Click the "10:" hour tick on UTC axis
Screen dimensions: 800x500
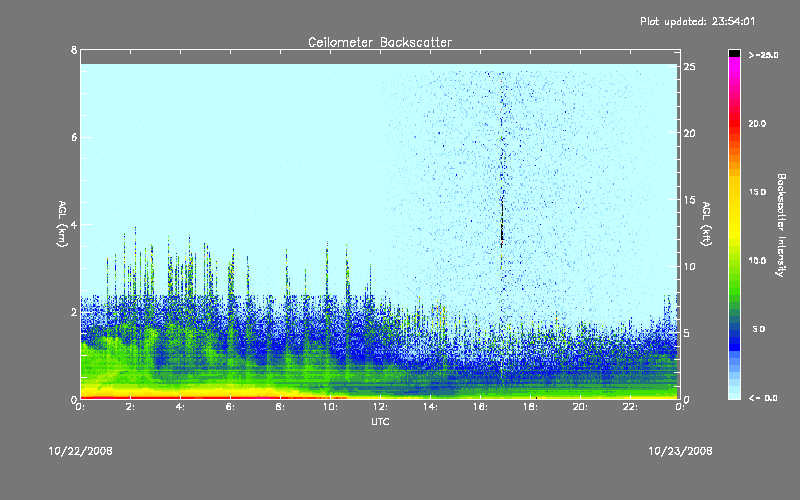[x=330, y=407]
